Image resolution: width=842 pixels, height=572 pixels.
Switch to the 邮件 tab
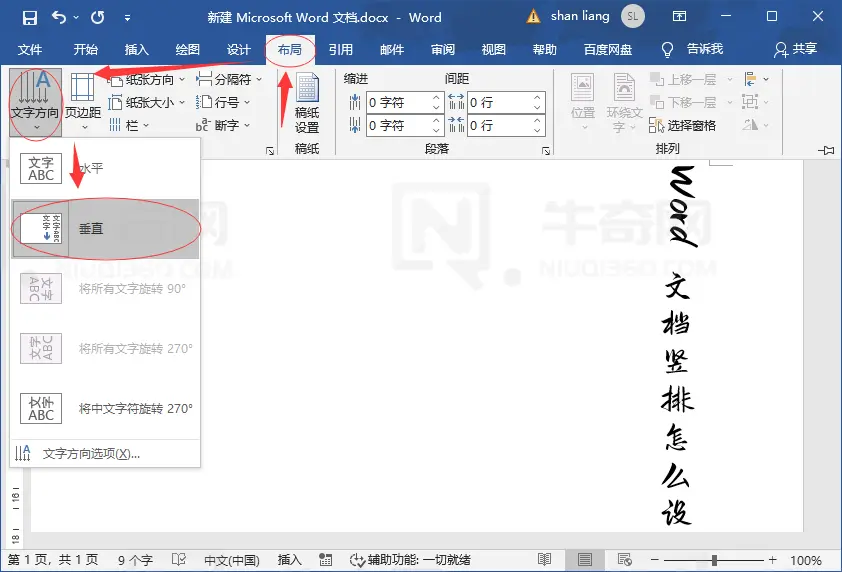pos(392,50)
